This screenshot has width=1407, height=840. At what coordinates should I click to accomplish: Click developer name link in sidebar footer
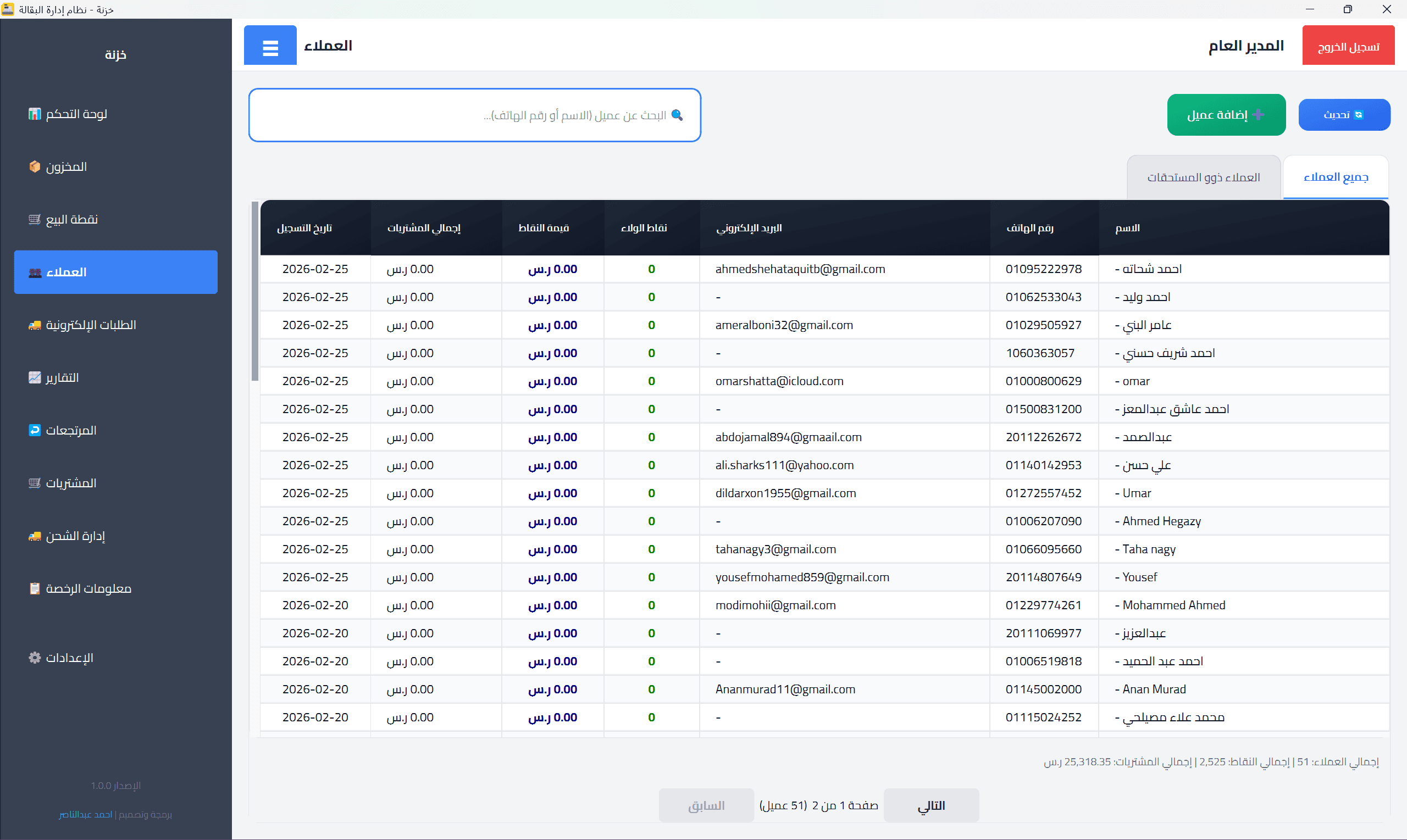click(86, 815)
